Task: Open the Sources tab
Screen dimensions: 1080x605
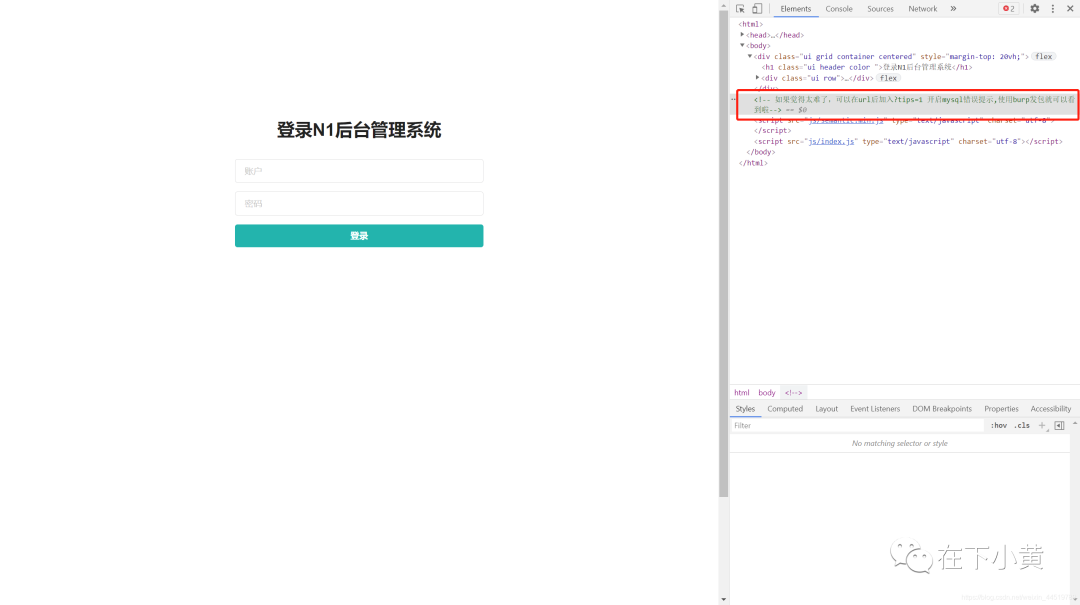Action: [880, 9]
